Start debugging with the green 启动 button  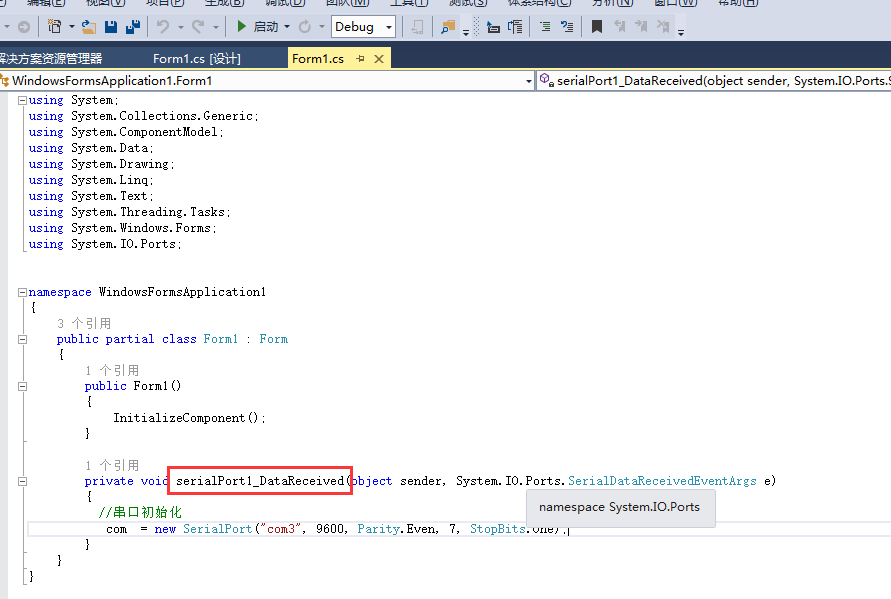[x=257, y=26]
